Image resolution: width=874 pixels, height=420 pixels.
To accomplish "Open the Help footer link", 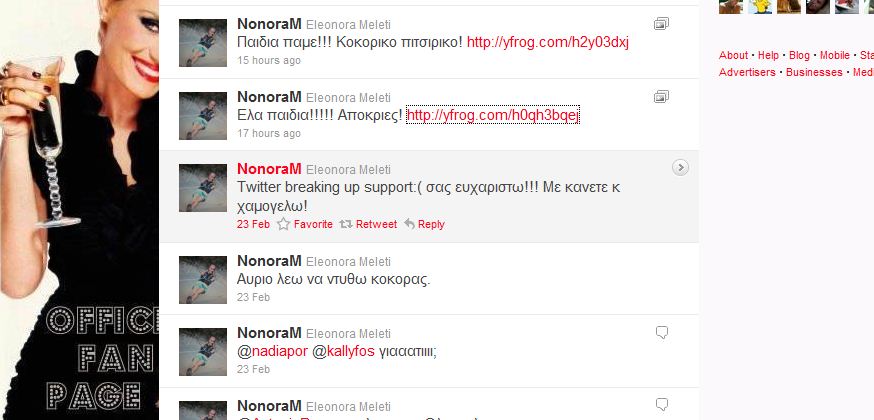I will 768,55.
